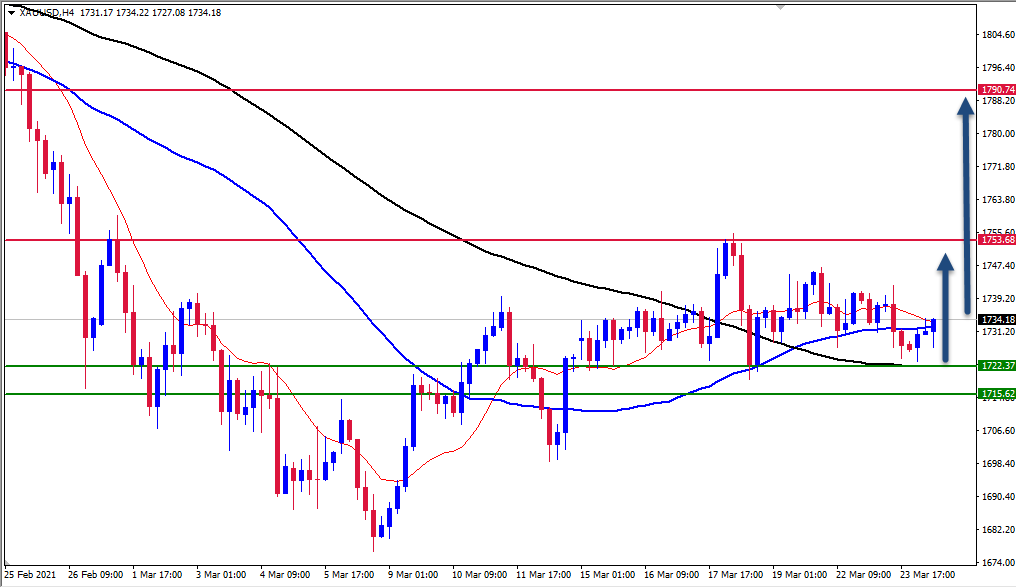
Task: Select the green support line at 1715.62
Action: click(x=490, y=394)
